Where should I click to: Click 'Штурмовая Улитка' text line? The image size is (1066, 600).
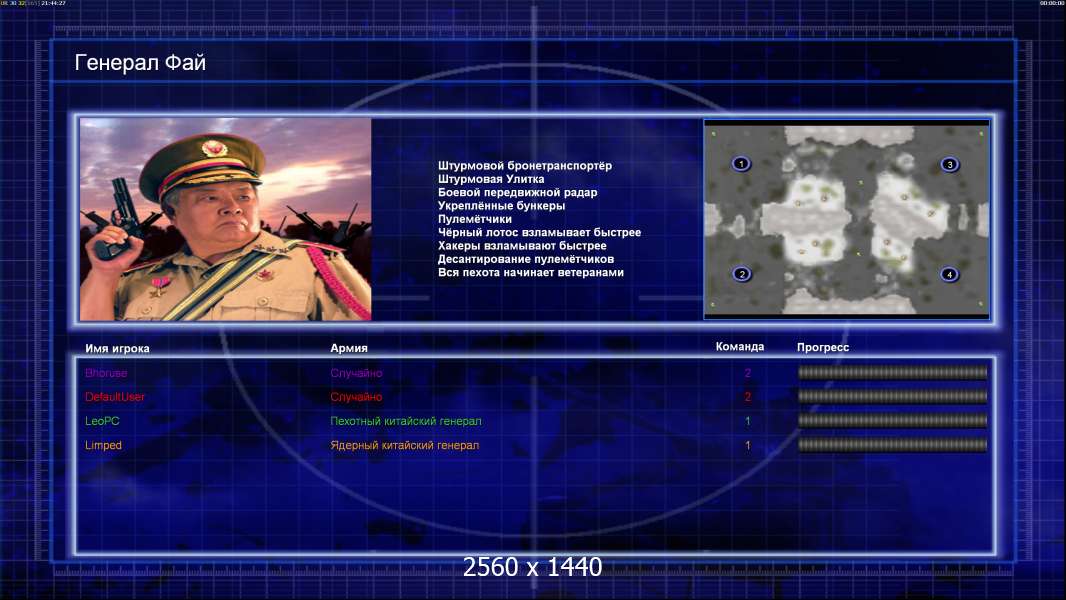(x=491, y=179)
